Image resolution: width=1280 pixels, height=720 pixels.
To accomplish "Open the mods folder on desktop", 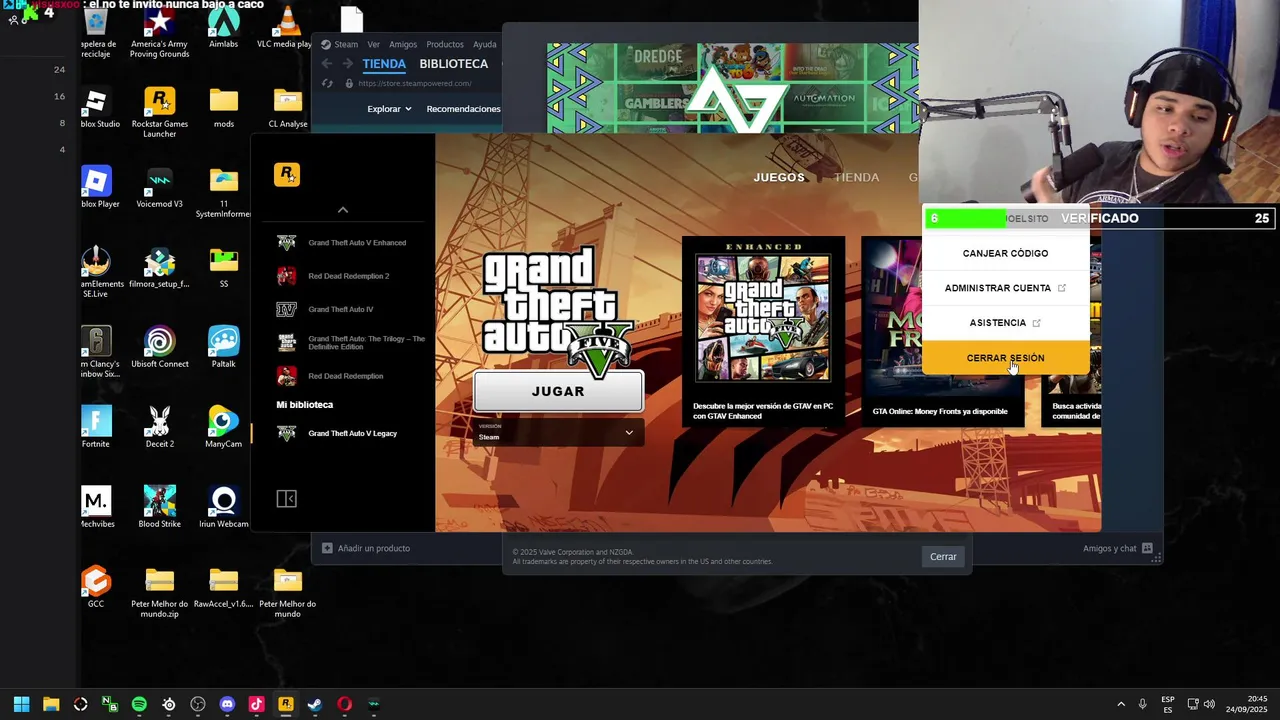I will pos(223,108).
